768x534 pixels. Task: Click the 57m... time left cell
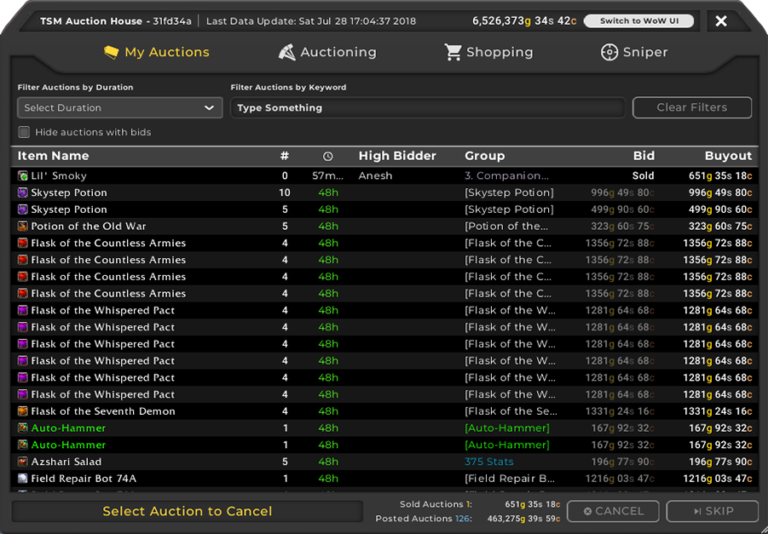coord(328,176)
